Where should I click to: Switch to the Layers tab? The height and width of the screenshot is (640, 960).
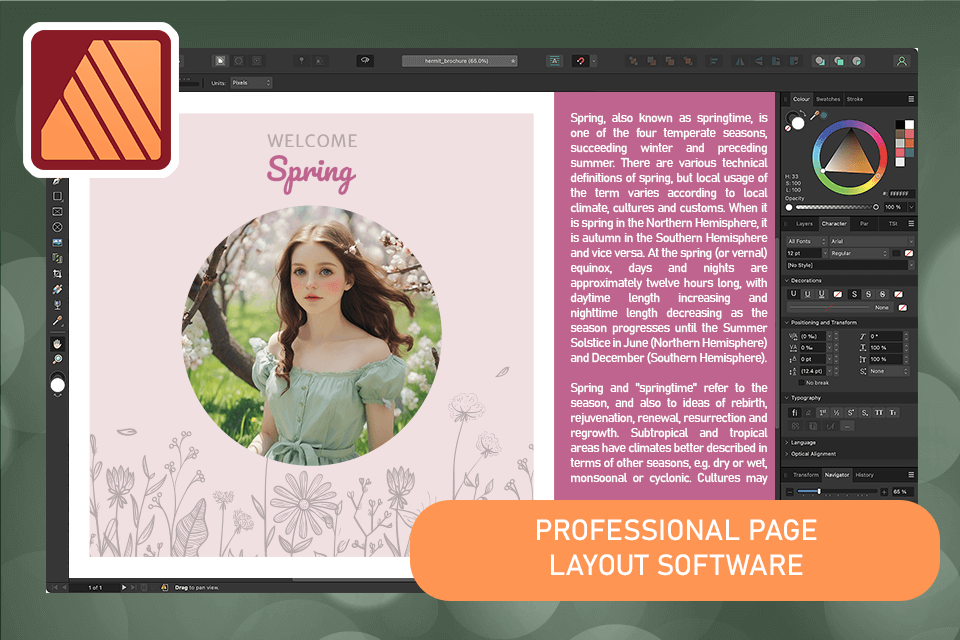(x=804, y=224)
